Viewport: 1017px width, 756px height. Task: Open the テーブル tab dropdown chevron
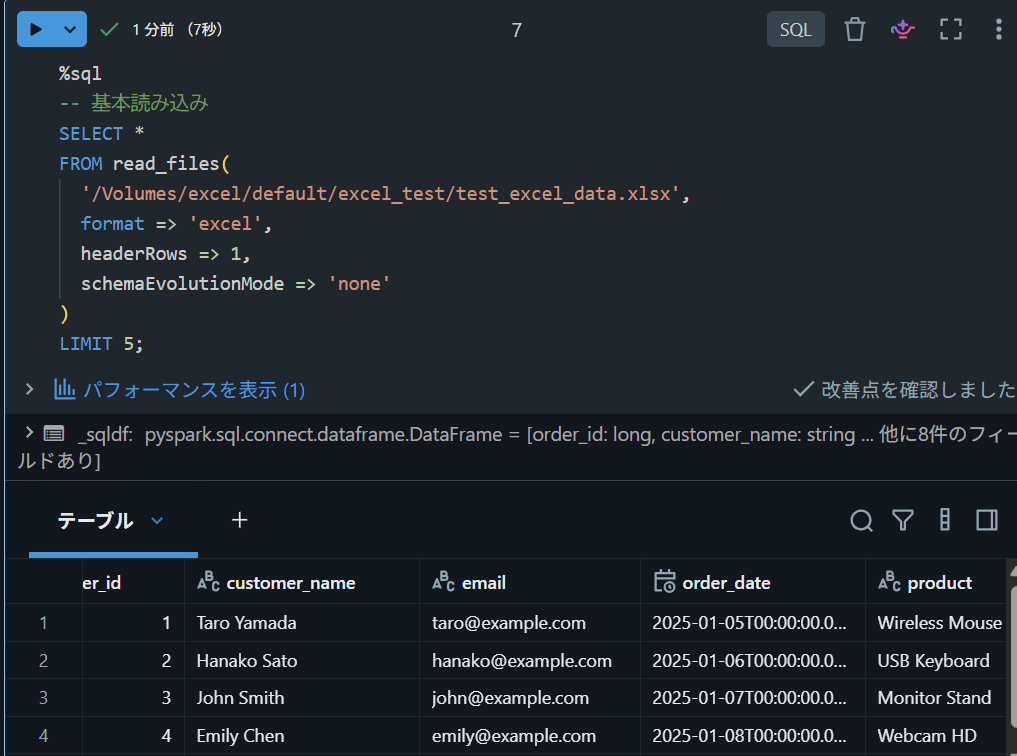click(x=157, y=520)
